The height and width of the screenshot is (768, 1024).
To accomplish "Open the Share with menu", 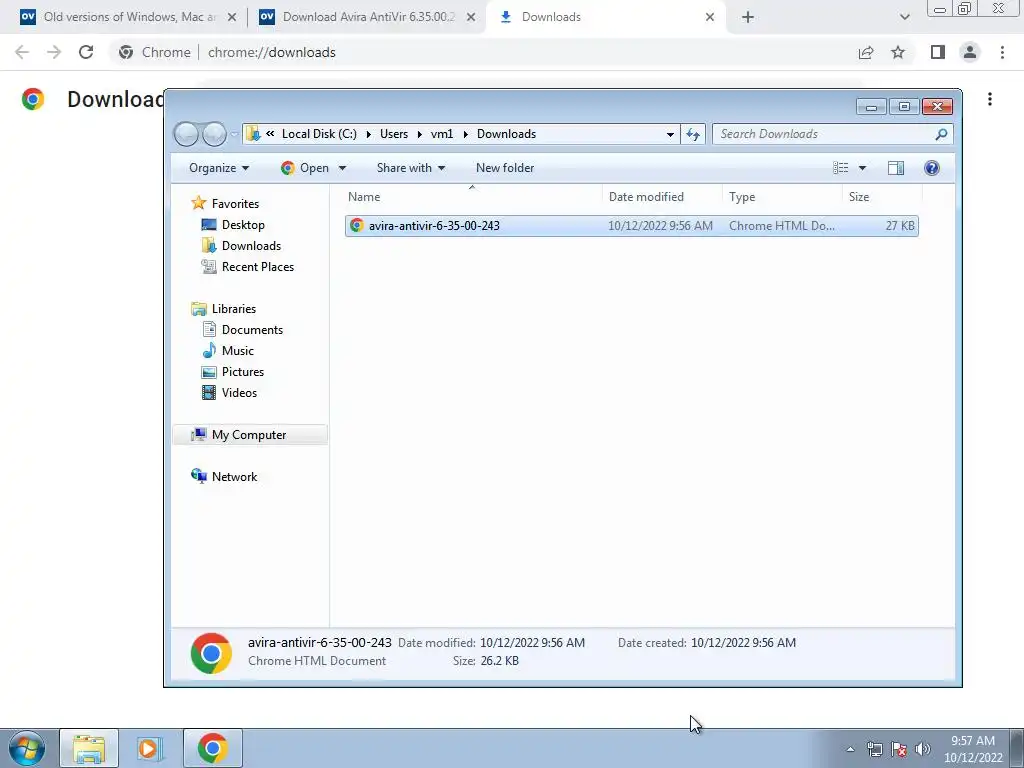I will click(411, 168).
